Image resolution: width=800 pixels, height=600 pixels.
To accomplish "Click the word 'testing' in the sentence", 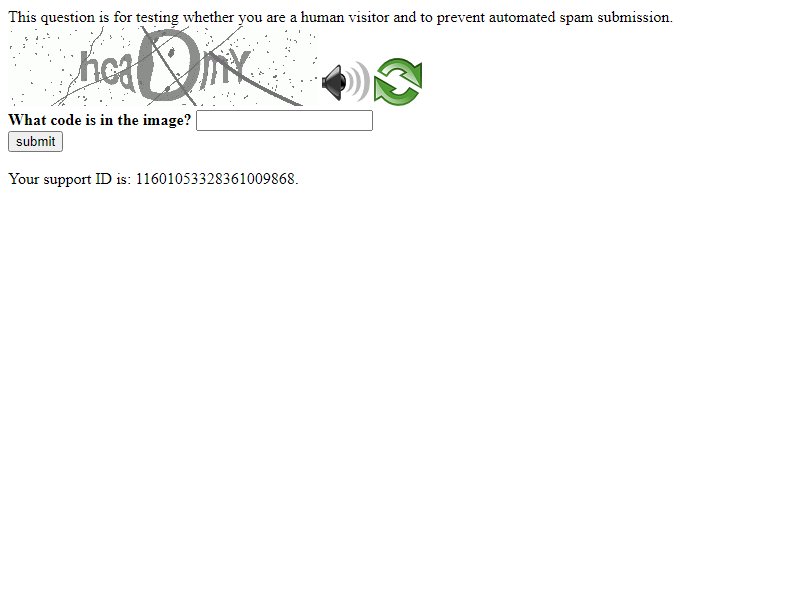I will coord(157,18).
